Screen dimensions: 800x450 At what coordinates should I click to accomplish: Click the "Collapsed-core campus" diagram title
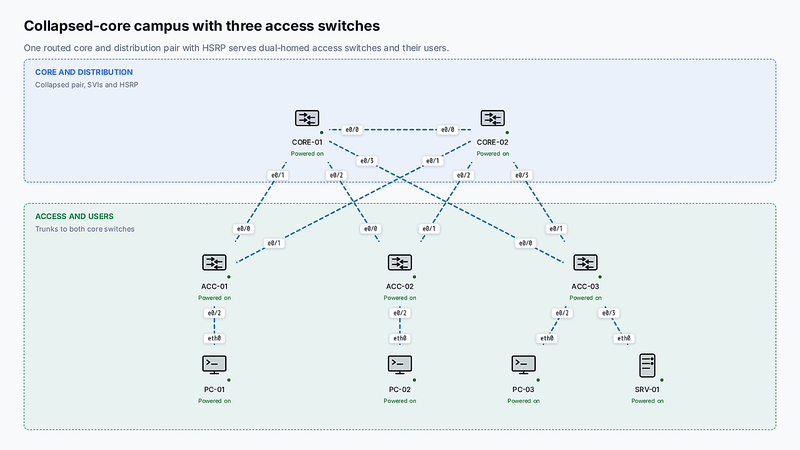click(x=202, y=26)
